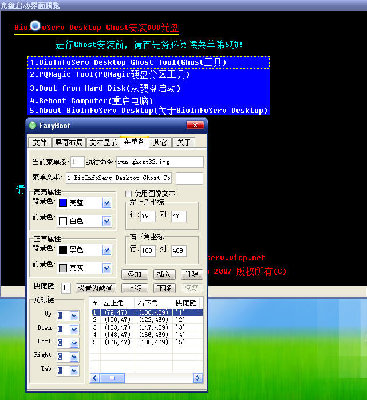This screenshot has height=400, width=367.
Task: Open the last tab 关于
Action: (184, 143)
